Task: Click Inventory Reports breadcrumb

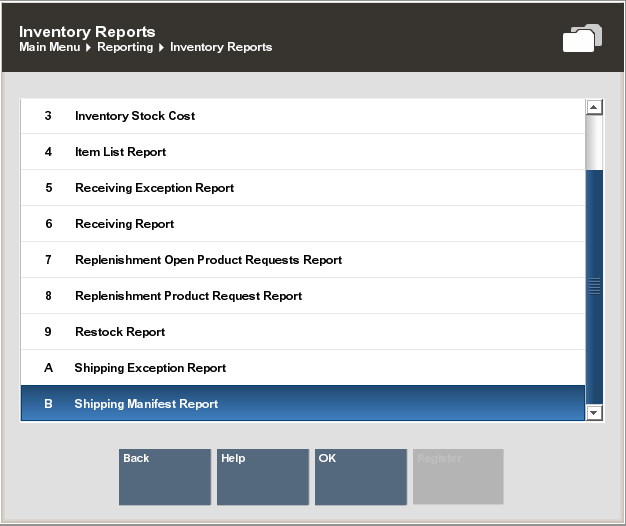Action: coord(221,47)
